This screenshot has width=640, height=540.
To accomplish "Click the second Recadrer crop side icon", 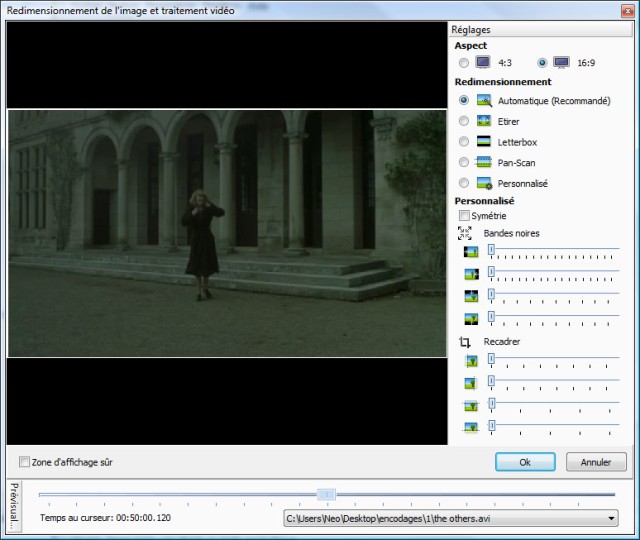I will [x=471, y=383].
